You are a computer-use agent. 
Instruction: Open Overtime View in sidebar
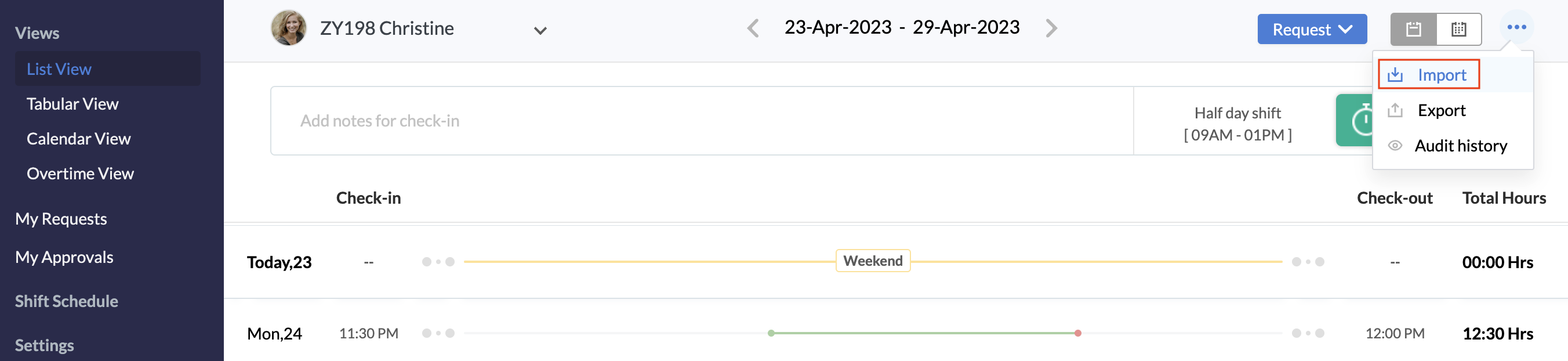[81, 174]
